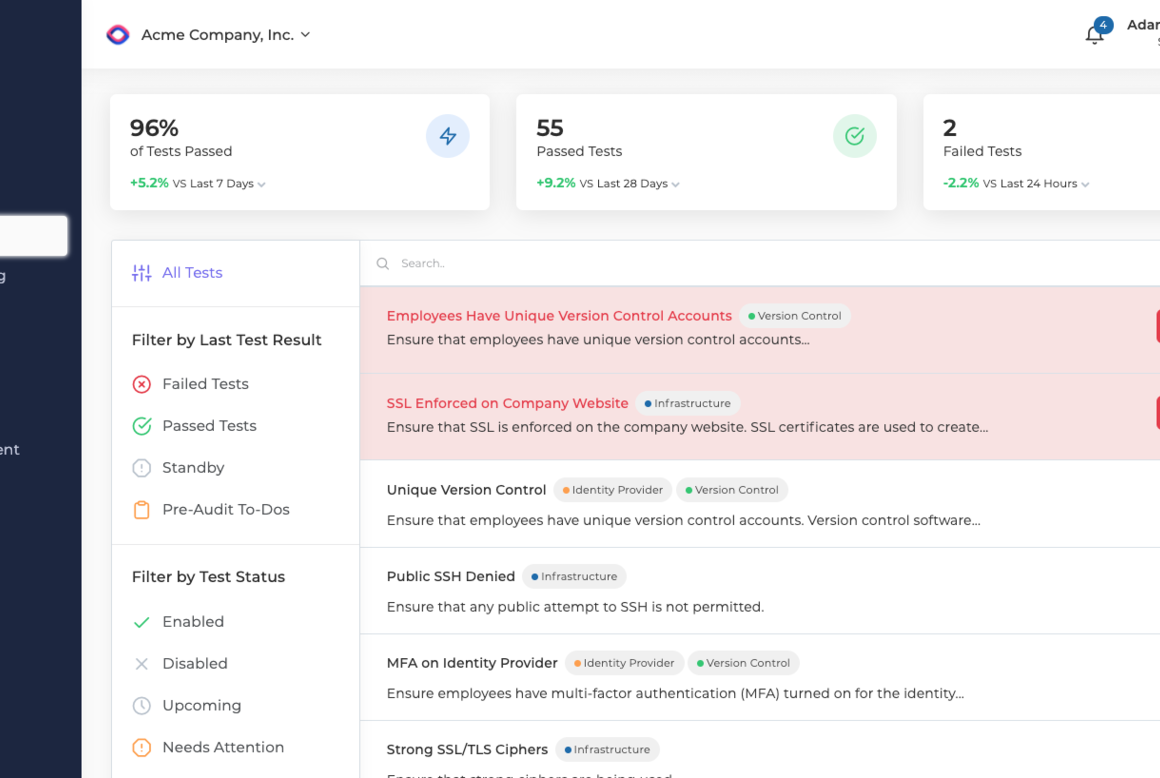Click the 55 Passed Tests value
This screenshot has width=1160, height=778.
550,128
